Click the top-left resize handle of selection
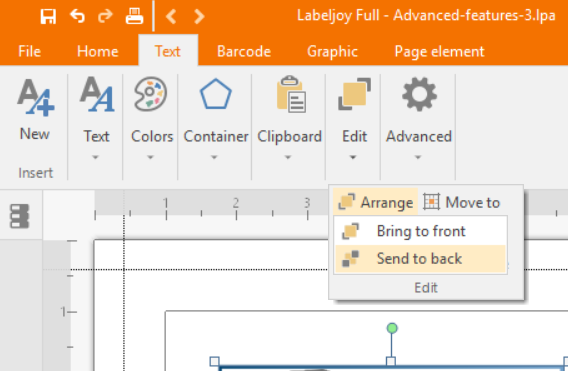 [214, 361]
